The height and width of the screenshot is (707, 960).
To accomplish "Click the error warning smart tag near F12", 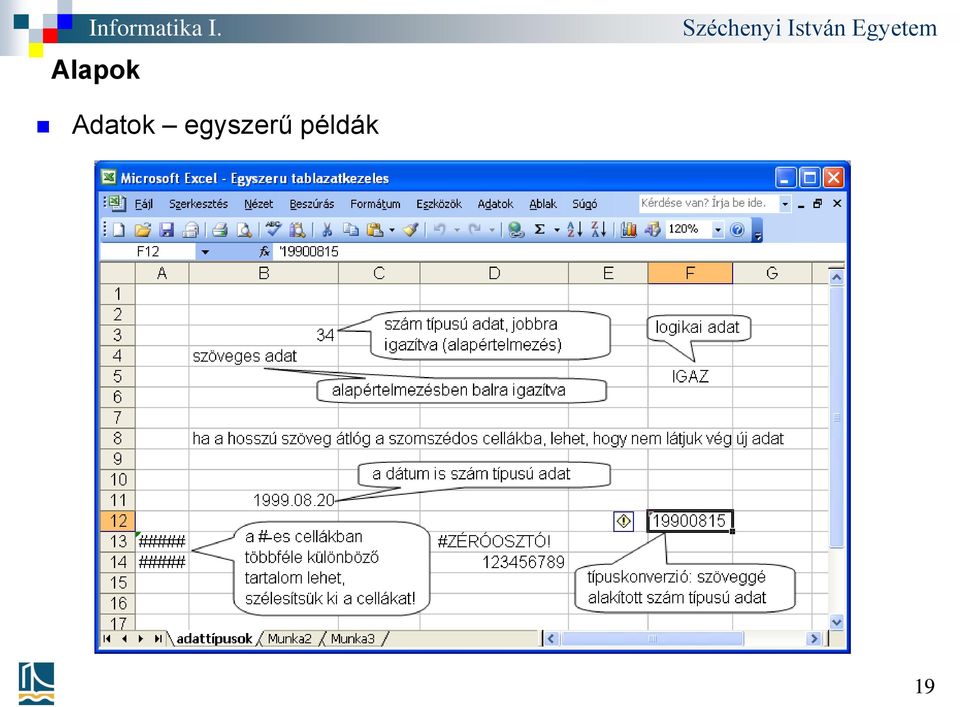I will [x=623, y=521].
